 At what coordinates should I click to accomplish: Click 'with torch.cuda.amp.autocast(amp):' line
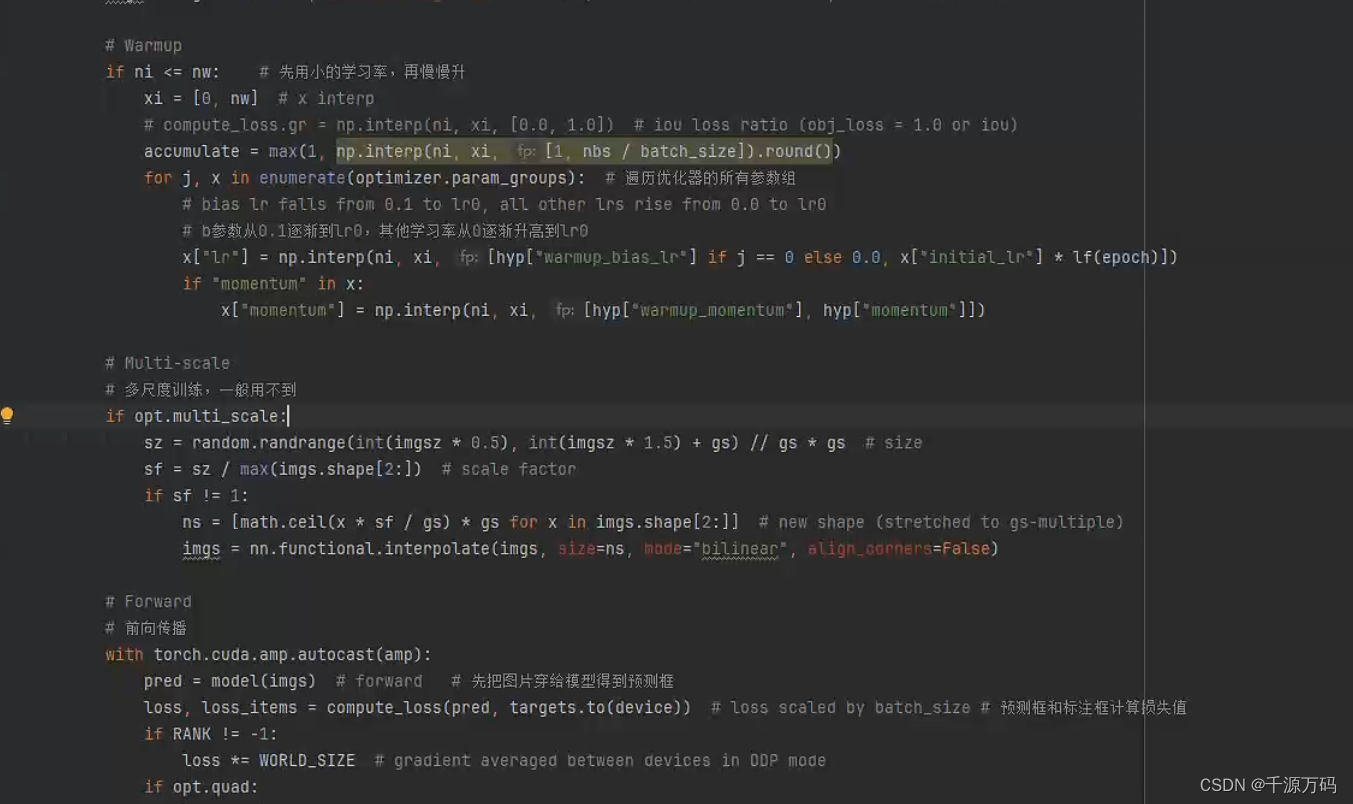coord(269,655)
